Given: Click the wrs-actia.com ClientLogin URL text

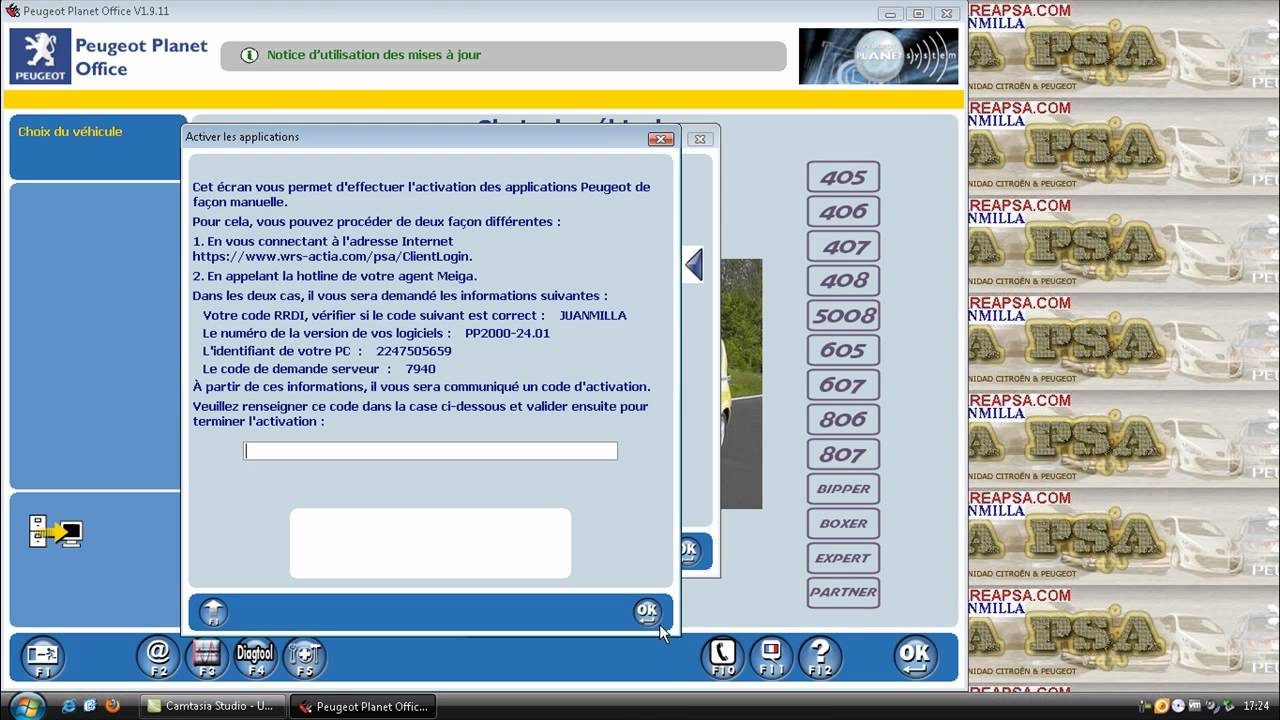Looking at the screenshot, I should pyautogui.click(x=332, y=256).
